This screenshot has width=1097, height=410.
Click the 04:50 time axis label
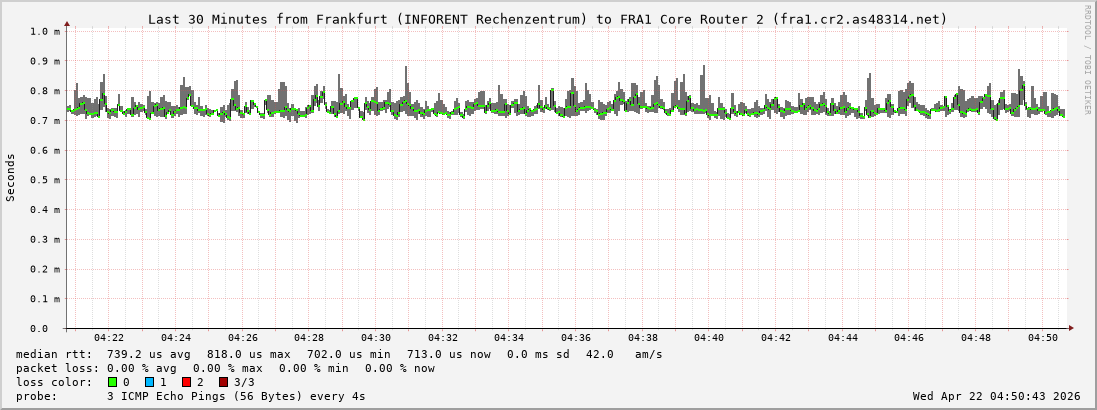pos(1043,339)
